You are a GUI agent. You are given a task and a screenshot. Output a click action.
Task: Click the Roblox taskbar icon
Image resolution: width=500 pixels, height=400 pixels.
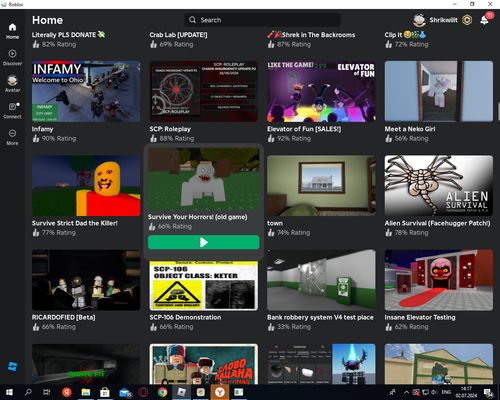click(x=181, y=392)
